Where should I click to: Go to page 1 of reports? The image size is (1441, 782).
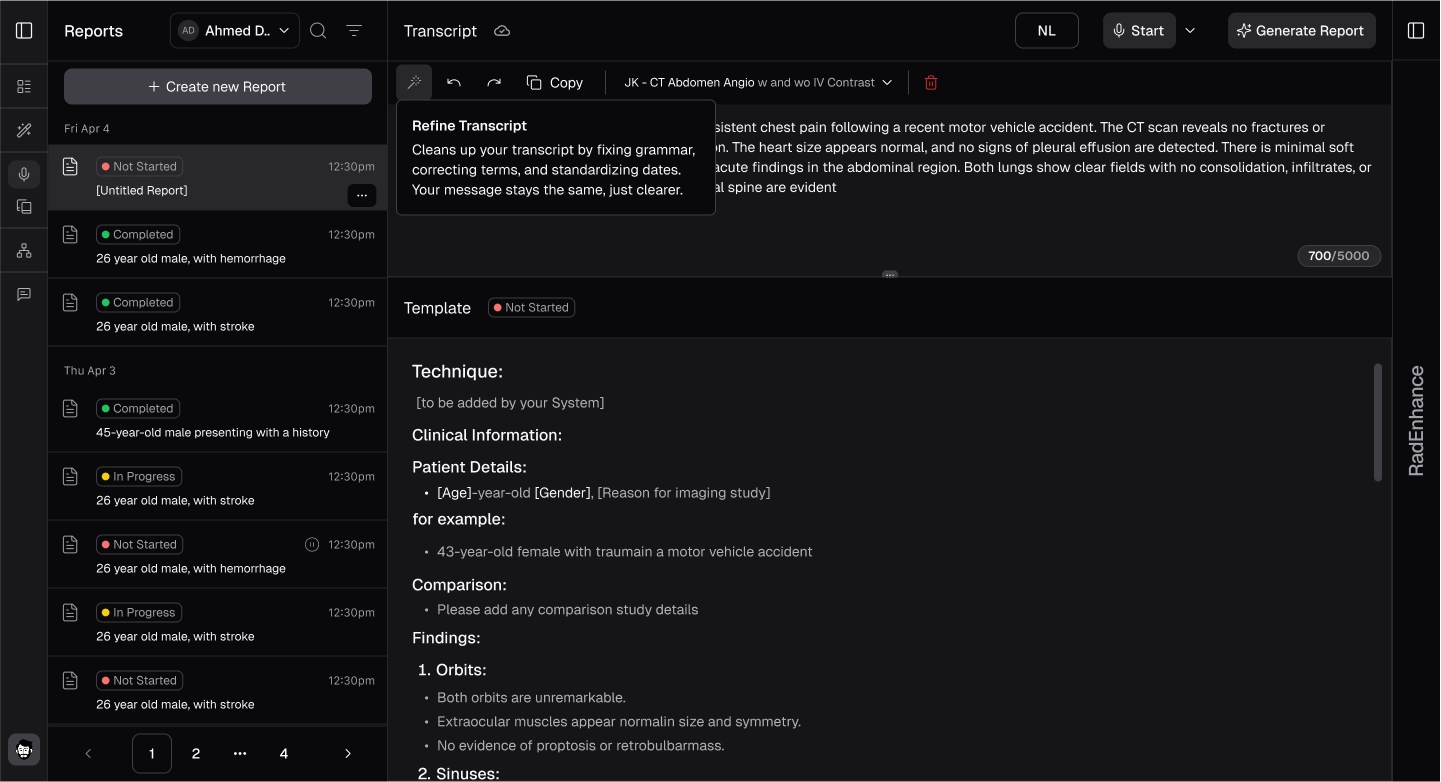point(152,754)
